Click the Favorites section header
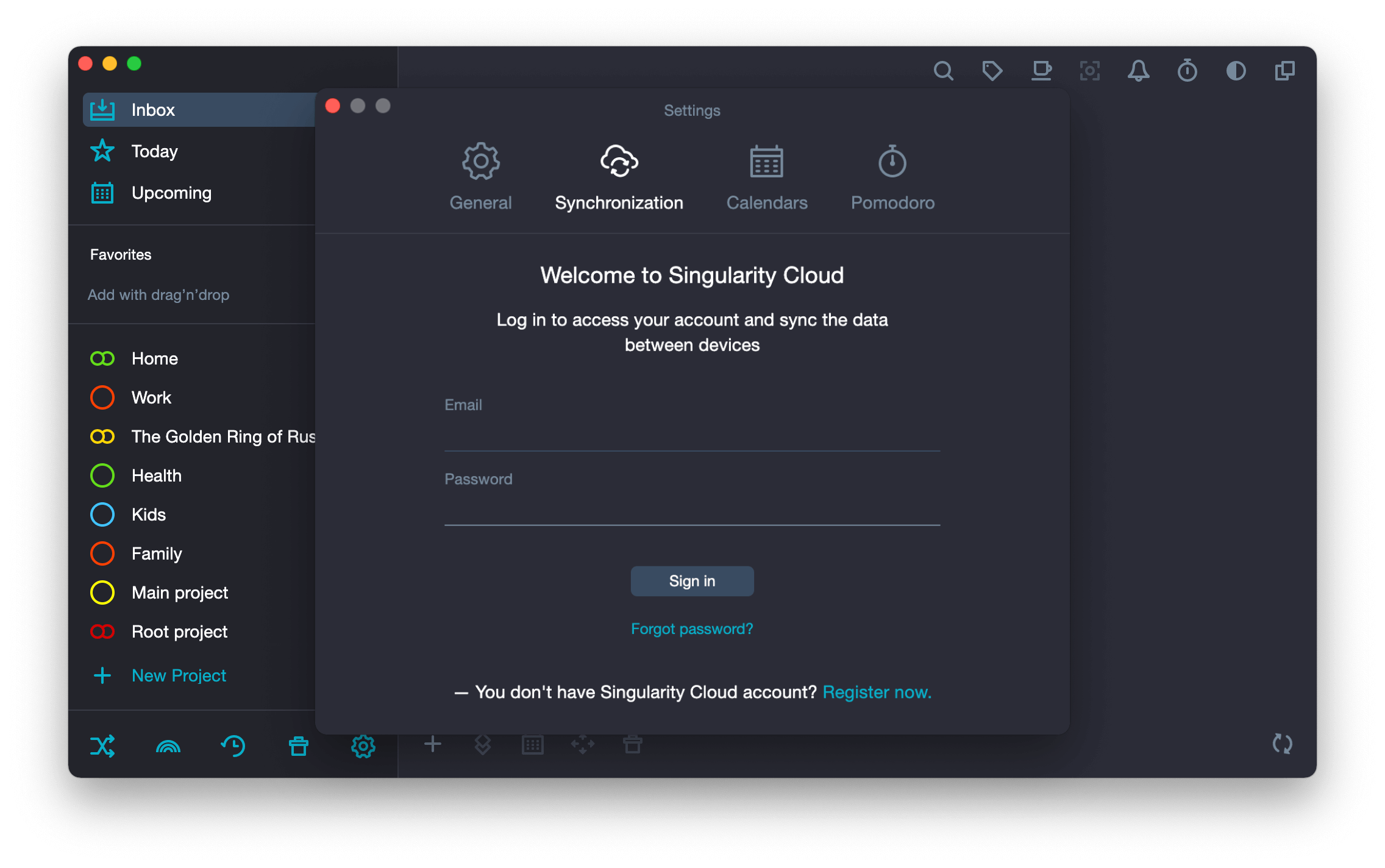 point(121,254)
